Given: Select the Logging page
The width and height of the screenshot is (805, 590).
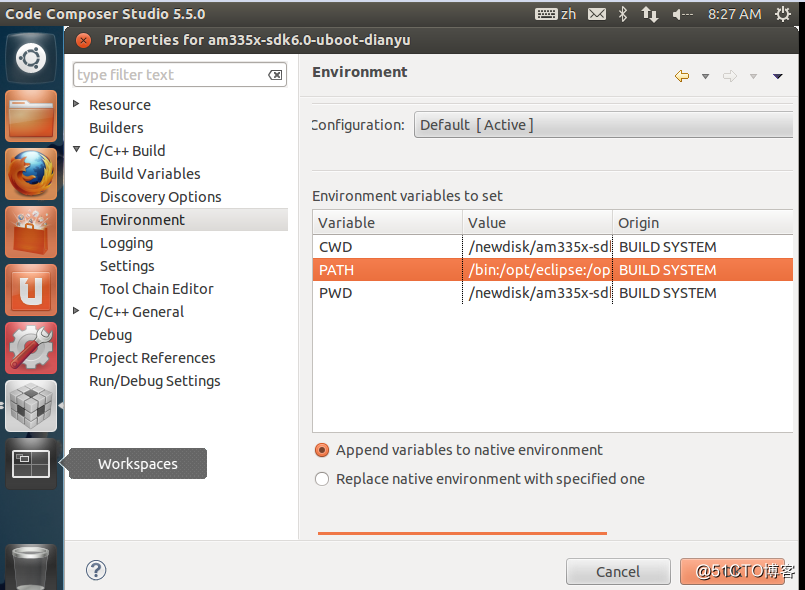Looking at the screenshot, I should tap(126, 243).
